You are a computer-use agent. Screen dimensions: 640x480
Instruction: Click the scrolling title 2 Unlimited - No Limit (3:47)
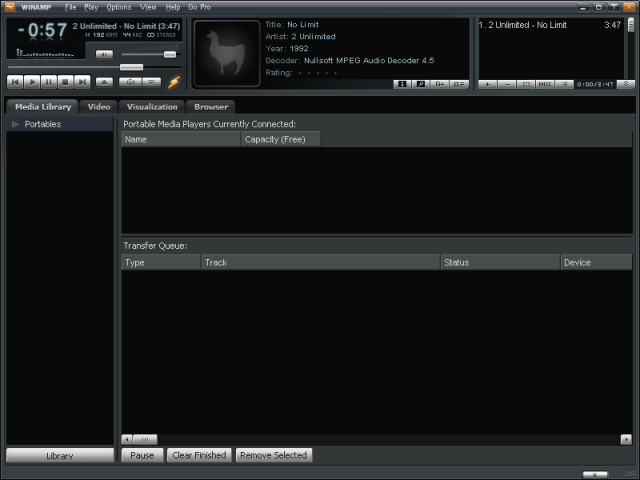coord(126,26)
